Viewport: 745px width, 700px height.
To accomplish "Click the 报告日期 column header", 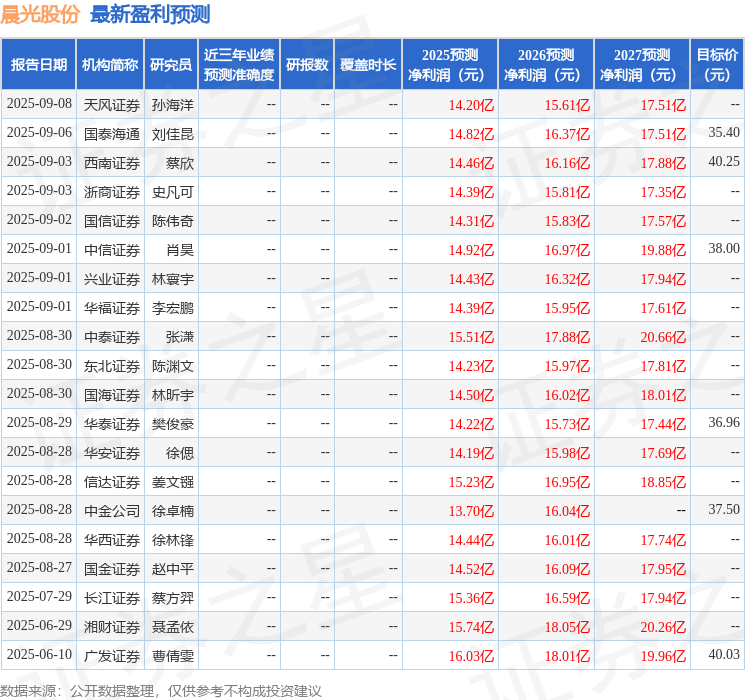I will tap(38, 65).
